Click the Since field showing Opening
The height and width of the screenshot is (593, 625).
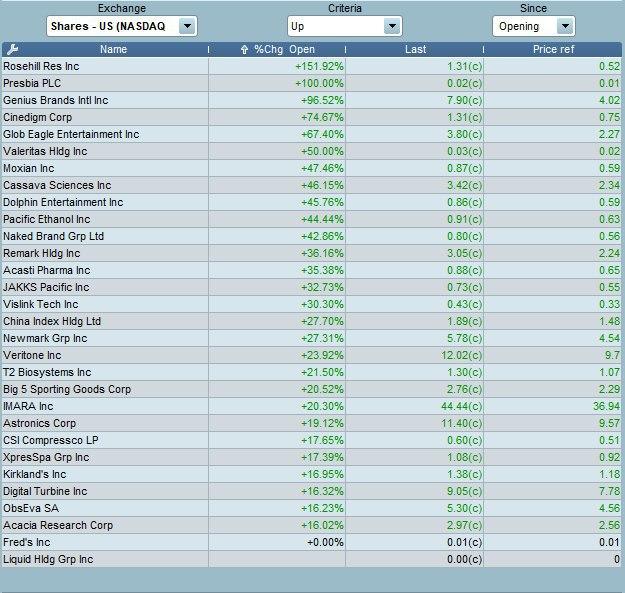[x=533, y=26]
